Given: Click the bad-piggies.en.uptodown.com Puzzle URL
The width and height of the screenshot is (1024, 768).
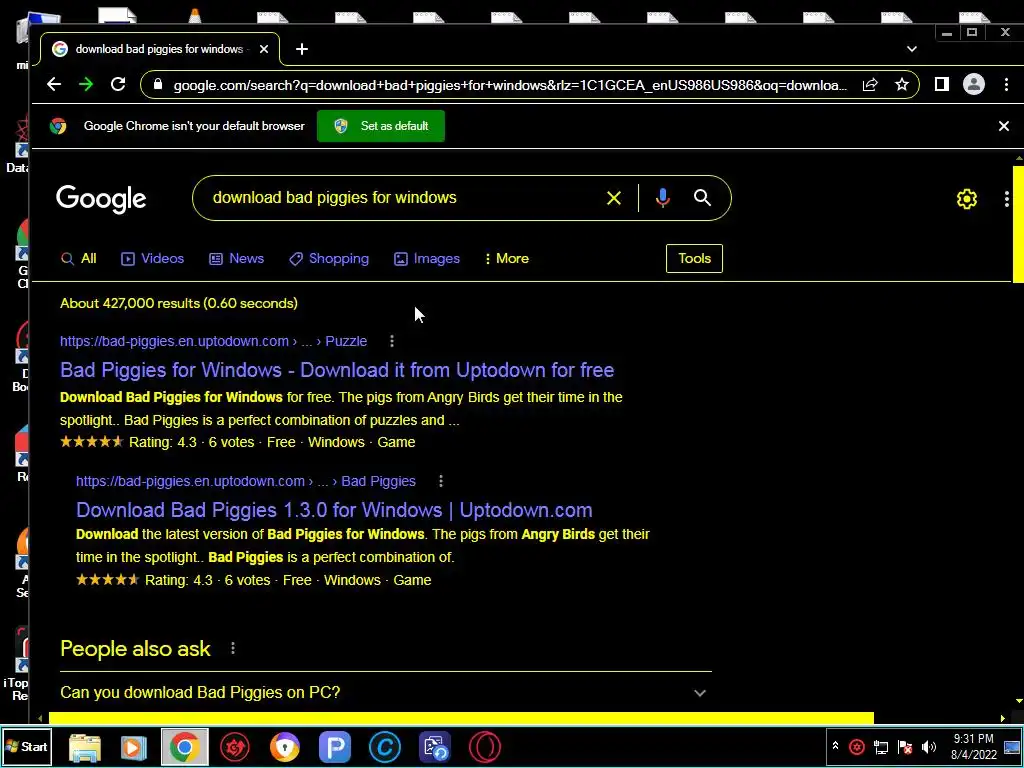Looking at the screenshot, I should click(214, 341).
